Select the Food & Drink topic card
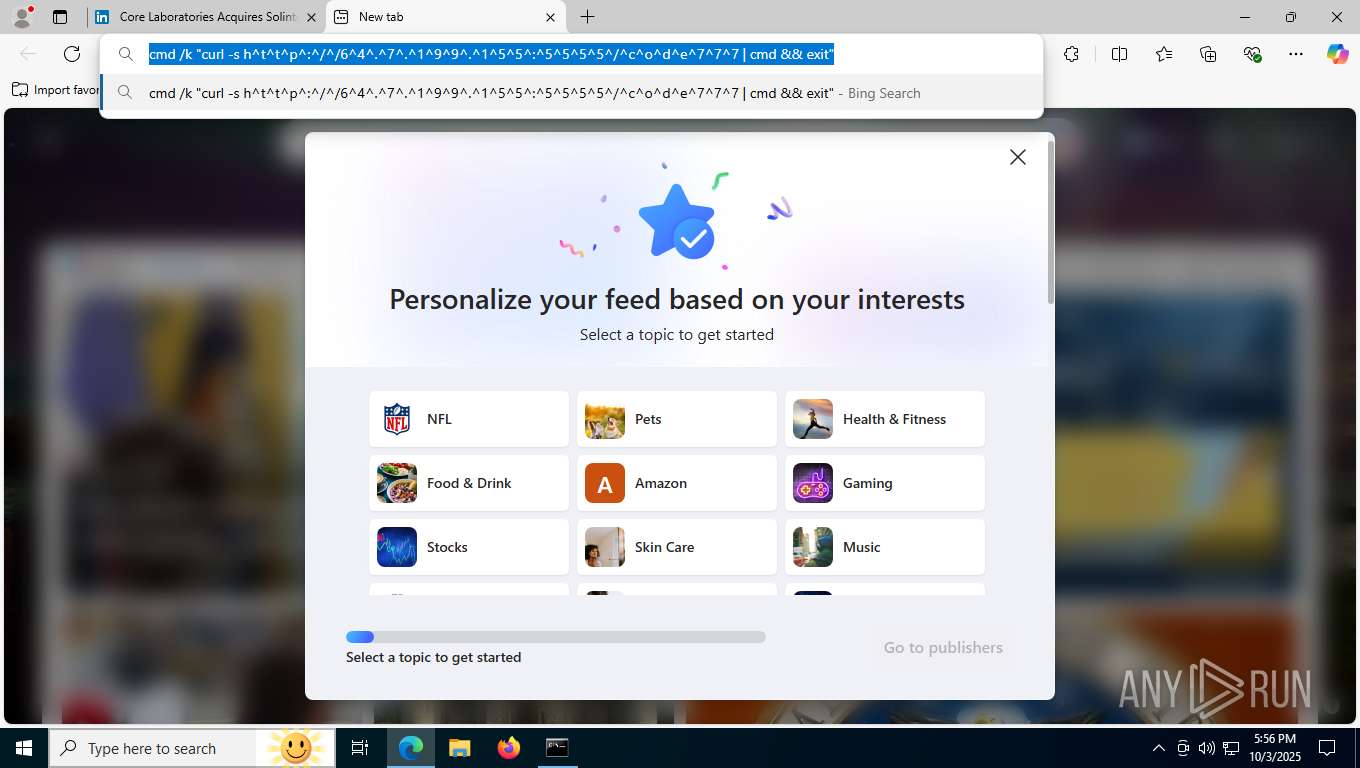Screen dimensions: 1360x768 469,483
